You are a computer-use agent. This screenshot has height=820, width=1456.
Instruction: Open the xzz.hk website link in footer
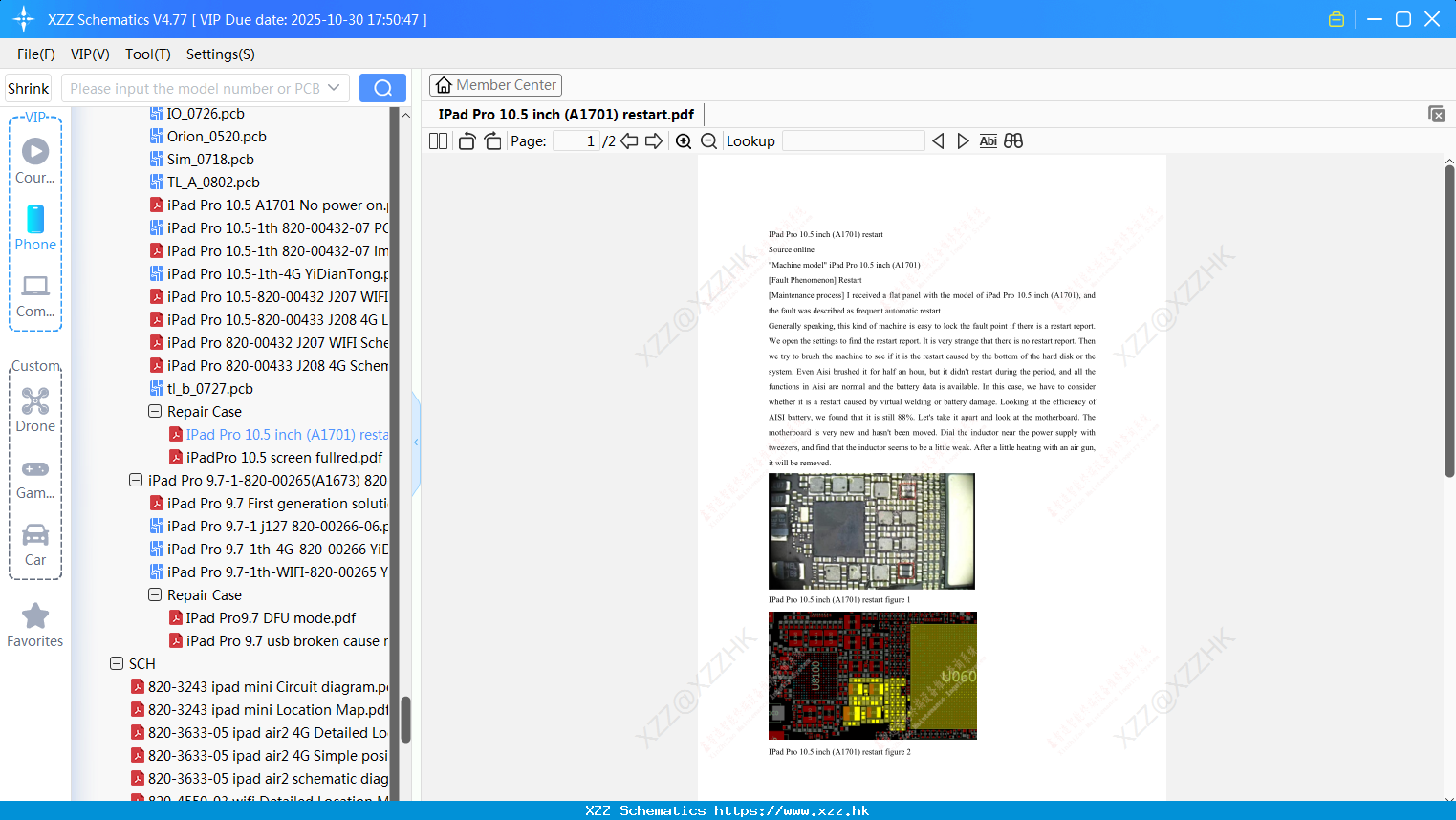point(792,810)
